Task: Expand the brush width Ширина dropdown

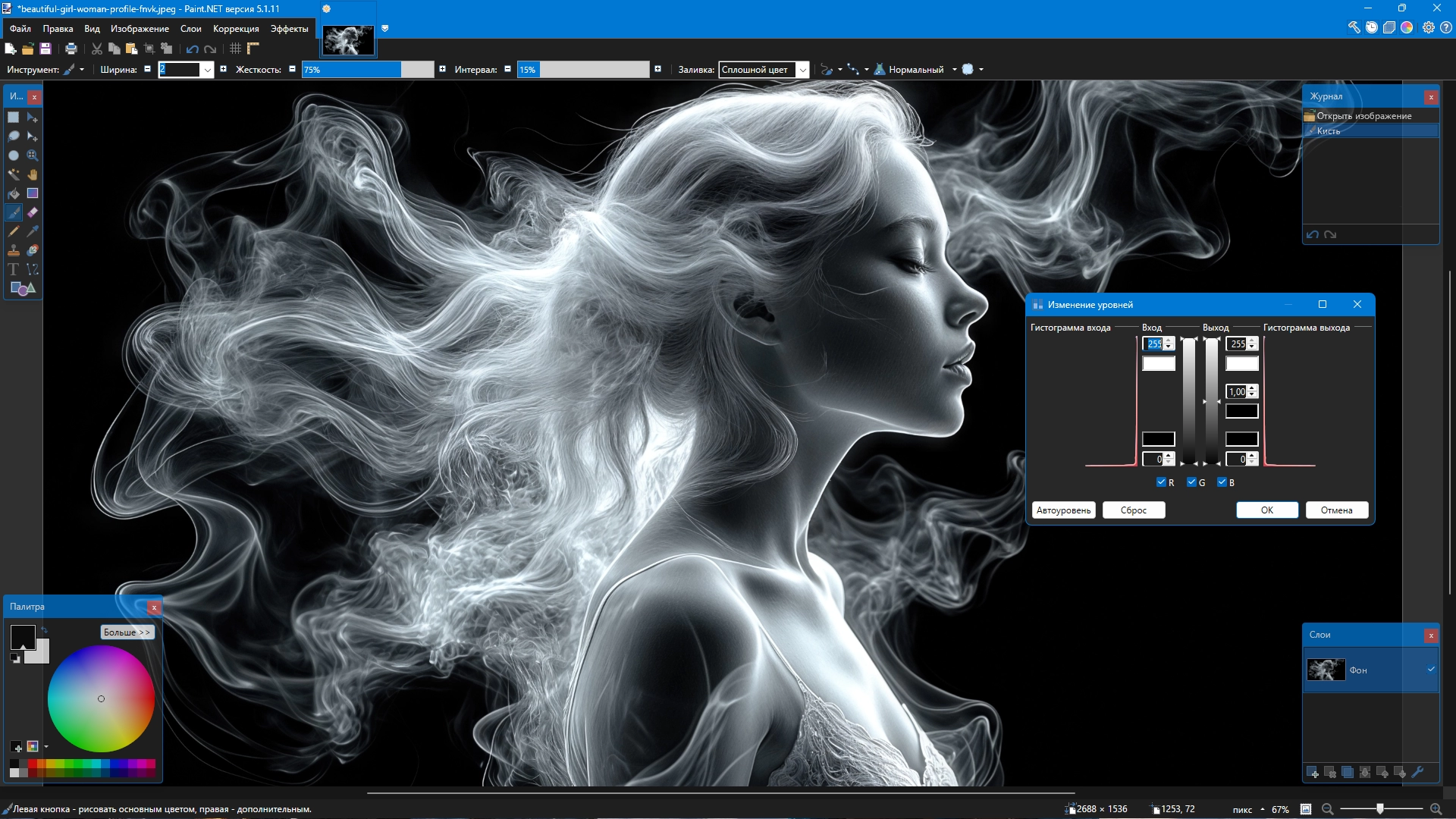Action: click(x=207, y=70)
